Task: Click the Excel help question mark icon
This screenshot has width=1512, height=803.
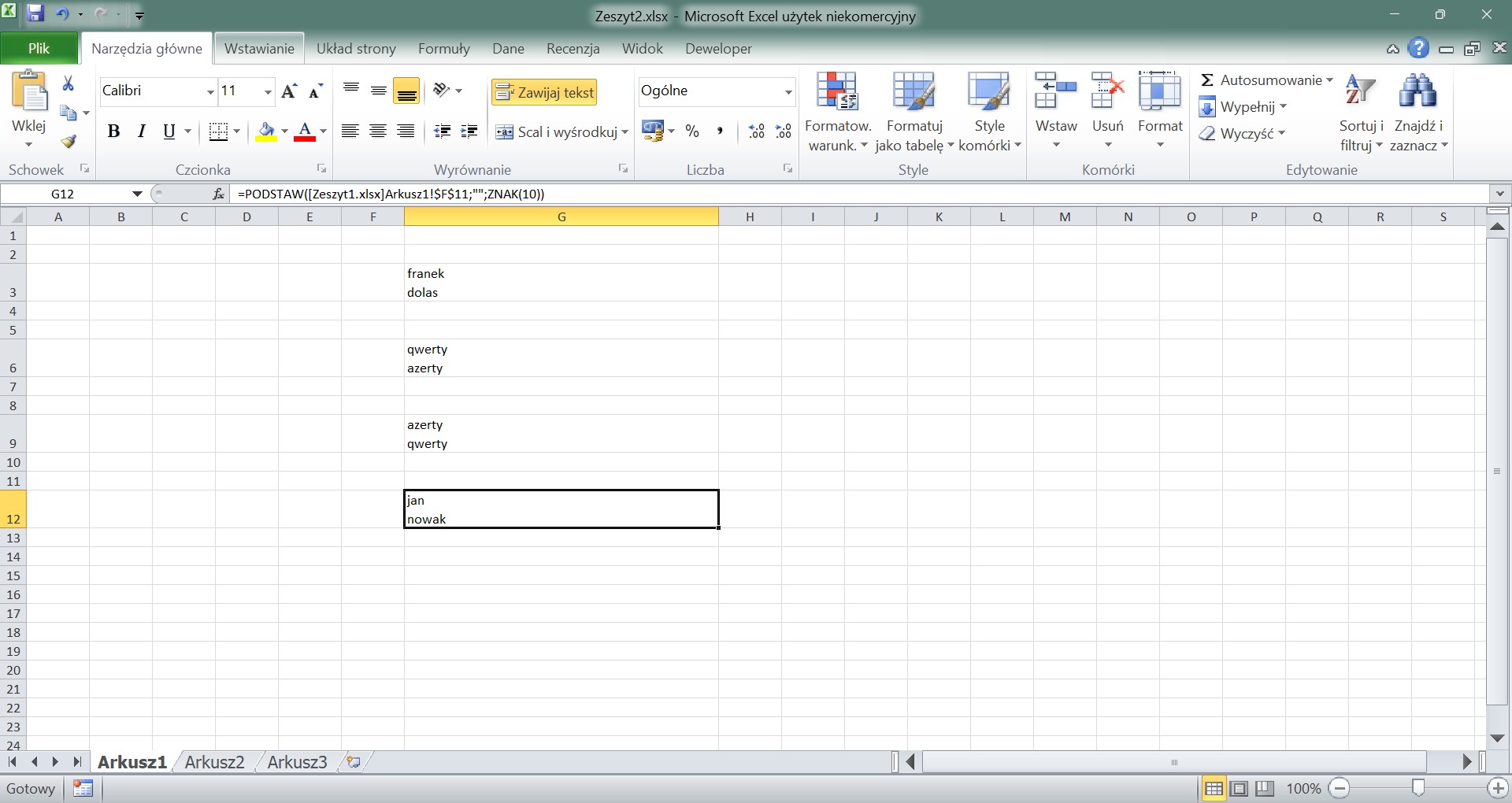Action: (x=1418, y=49)
